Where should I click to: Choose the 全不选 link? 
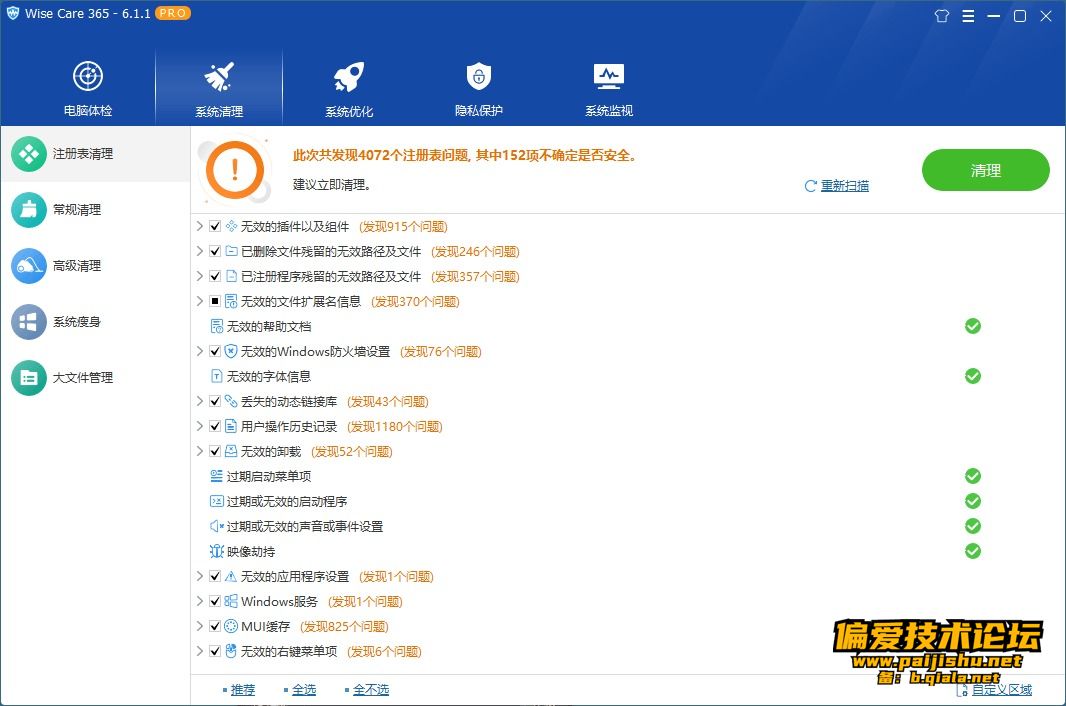point(371,690)
